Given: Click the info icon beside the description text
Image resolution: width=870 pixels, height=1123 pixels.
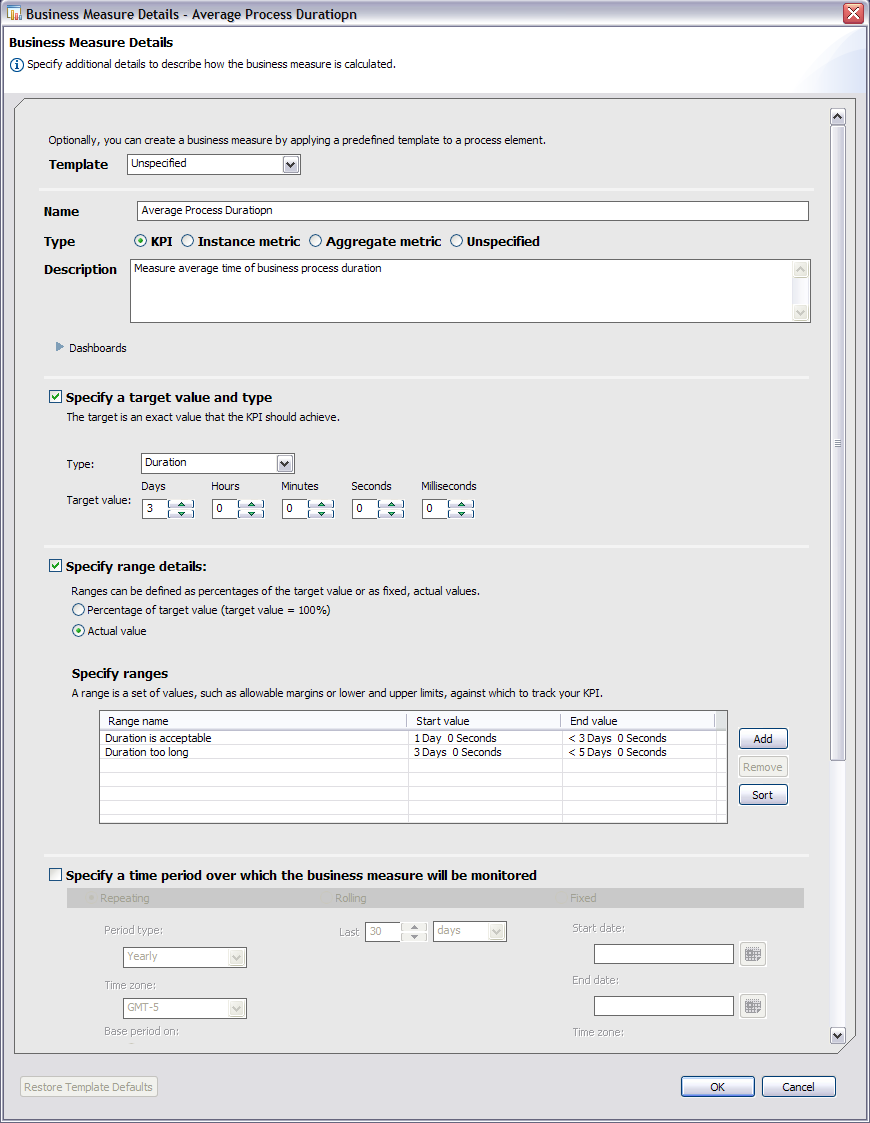Looking at the screenshot, I should (16, 65).
